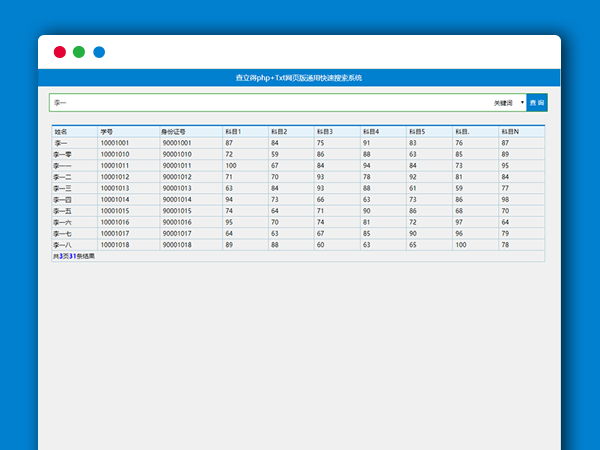Click the blue window circle icon
The image size is (600, 450).
[x=99, y=52]
